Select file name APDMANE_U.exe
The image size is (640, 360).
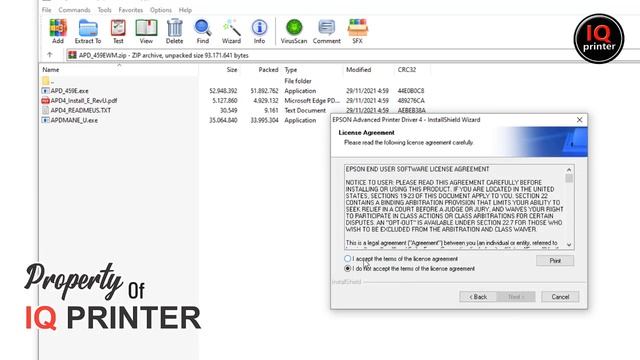(74, 120)
